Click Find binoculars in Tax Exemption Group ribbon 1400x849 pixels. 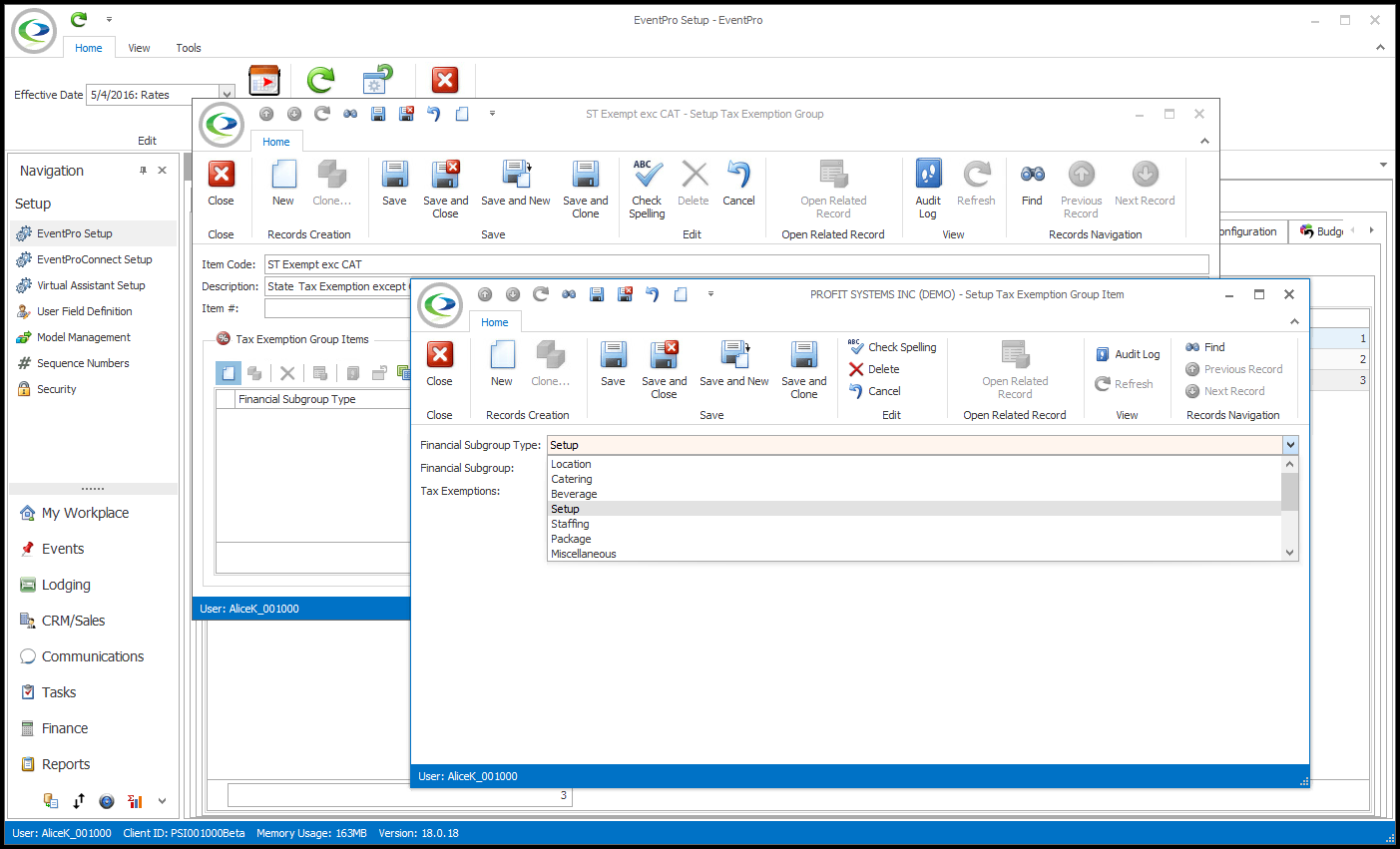[1032, 184]
